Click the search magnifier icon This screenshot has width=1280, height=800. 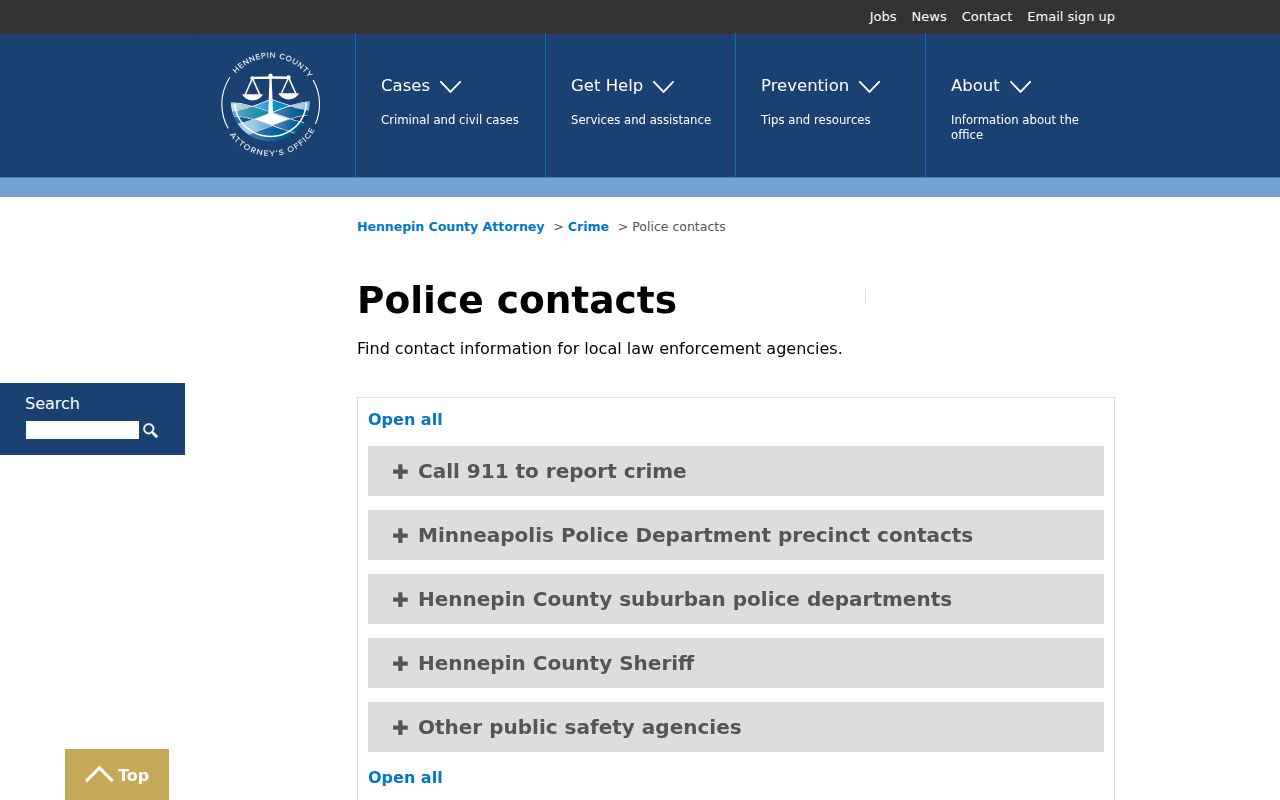(150, 430)
